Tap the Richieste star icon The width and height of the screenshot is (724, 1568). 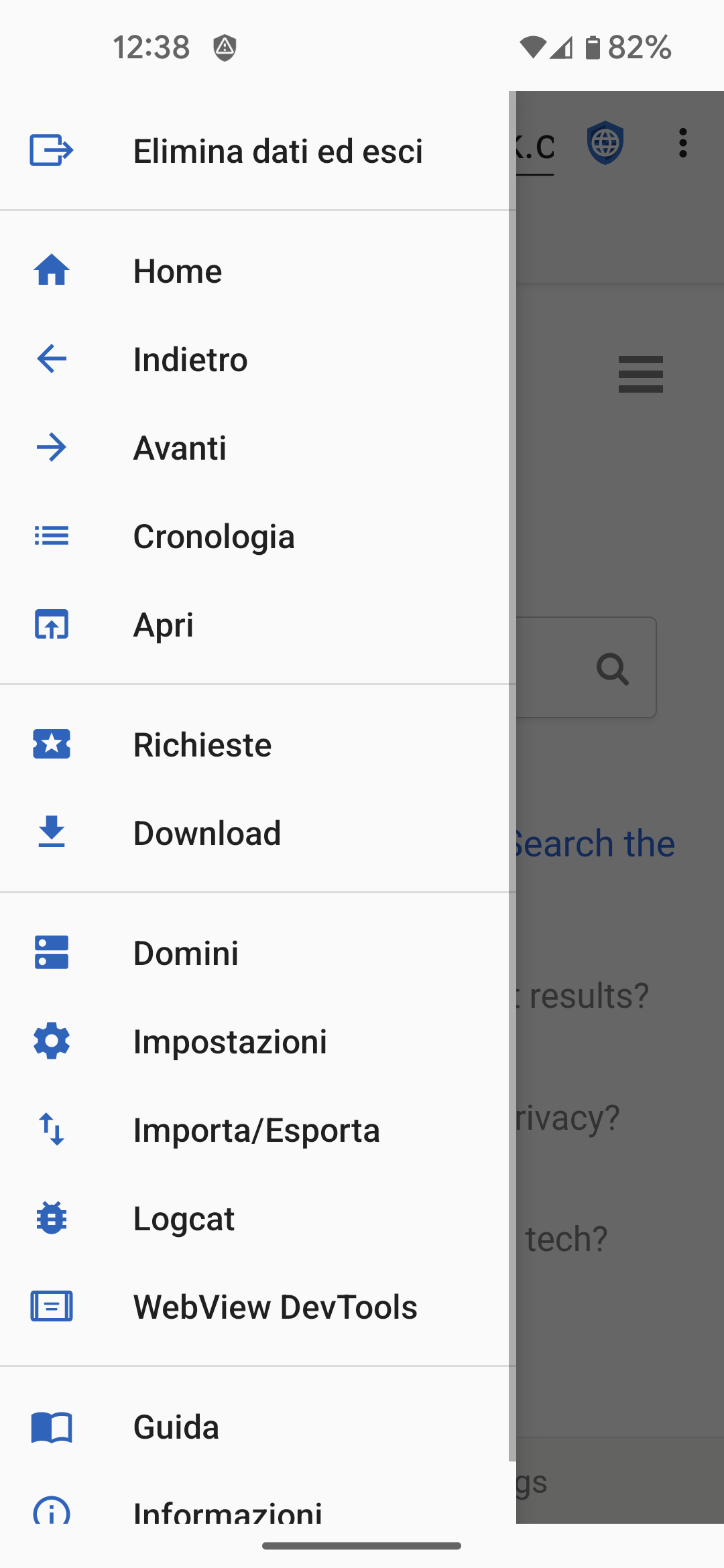[x=51, y=744]
